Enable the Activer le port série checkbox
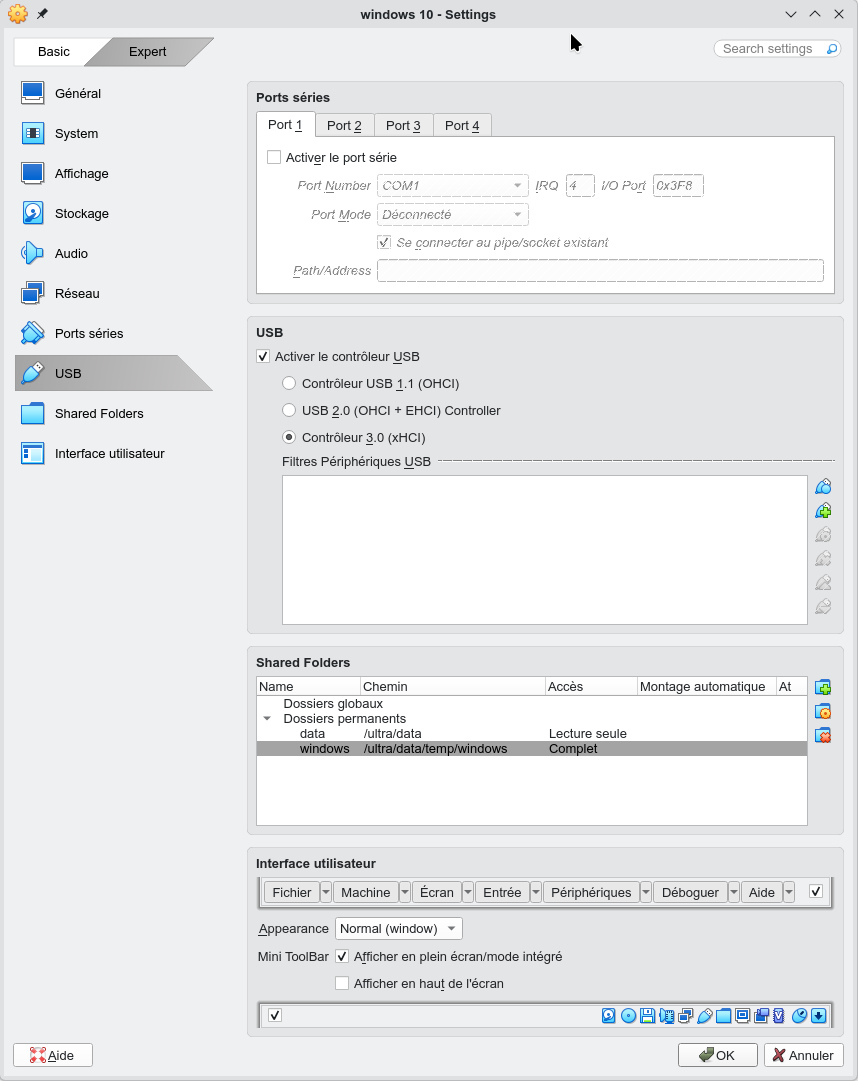 click(x=274, y=158)
